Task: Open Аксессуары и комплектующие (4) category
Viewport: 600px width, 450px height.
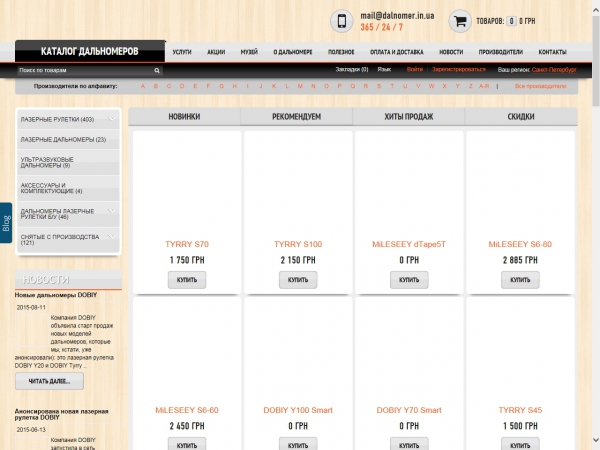Action: point(68,188)
